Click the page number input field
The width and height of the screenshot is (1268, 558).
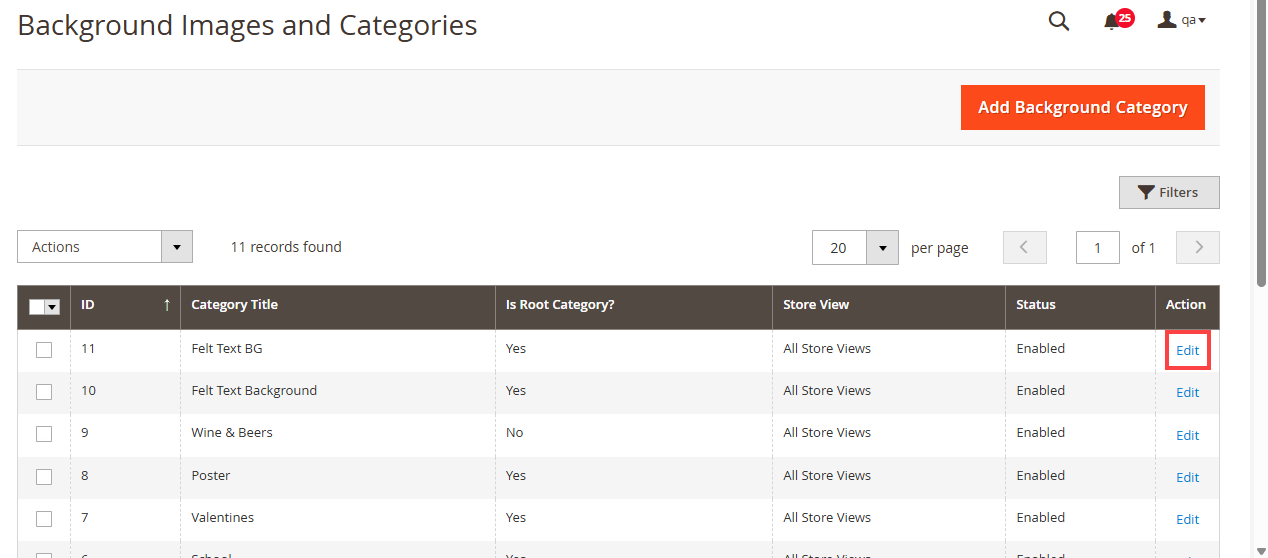coord(1097,248)
